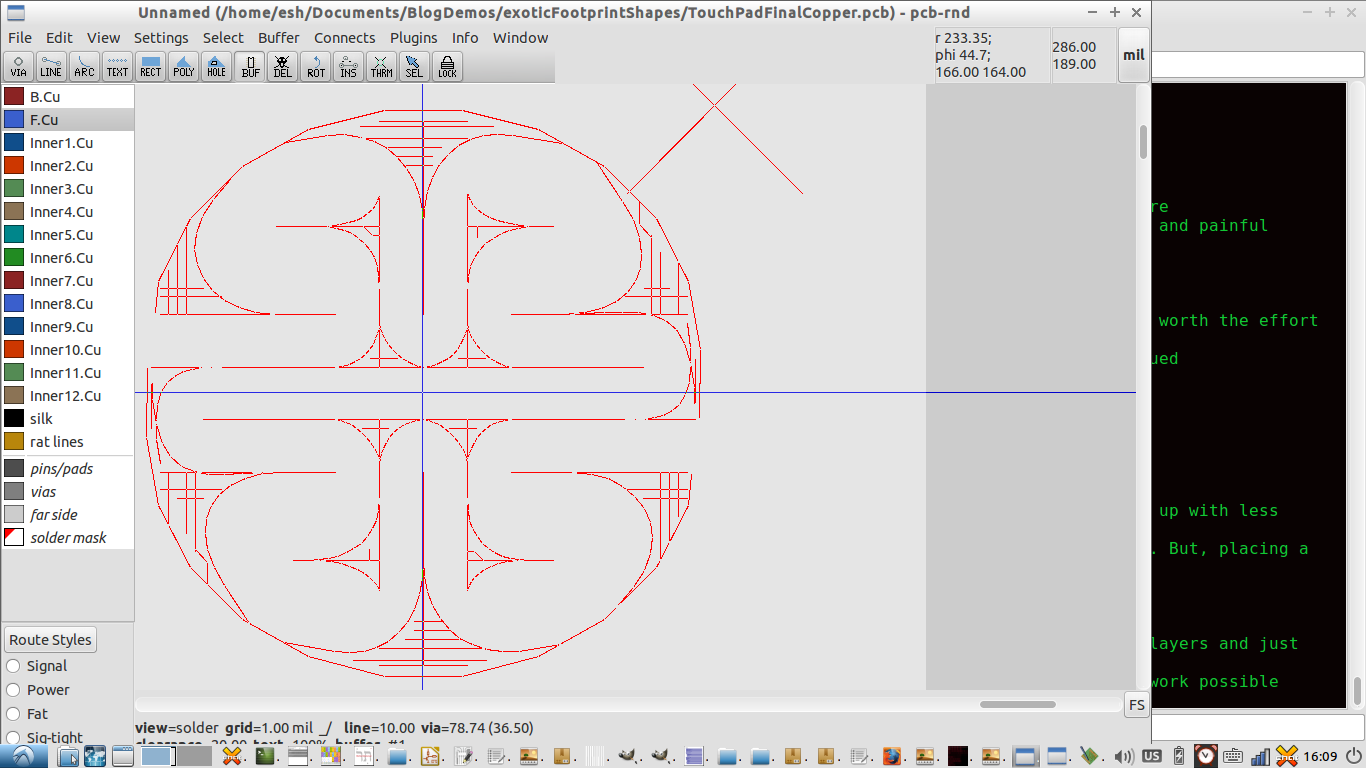Screen dimensions: 1366x768
Task: Select the SEL selection arrow tool
Action: pos(414,67)
